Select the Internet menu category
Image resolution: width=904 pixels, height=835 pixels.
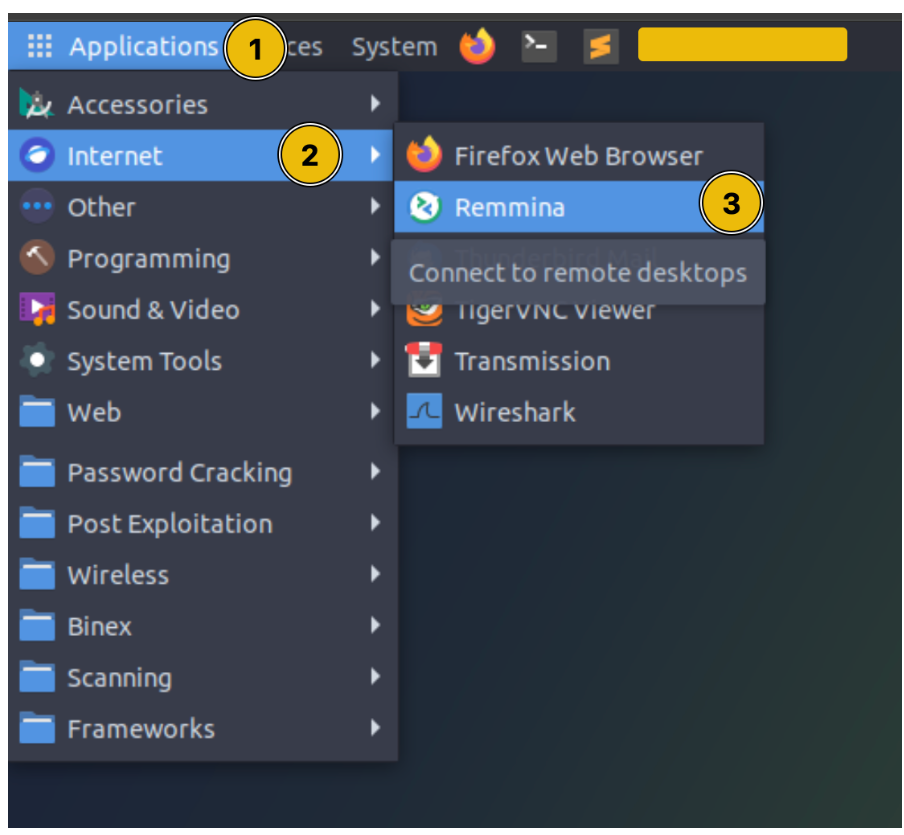(203, 155)
